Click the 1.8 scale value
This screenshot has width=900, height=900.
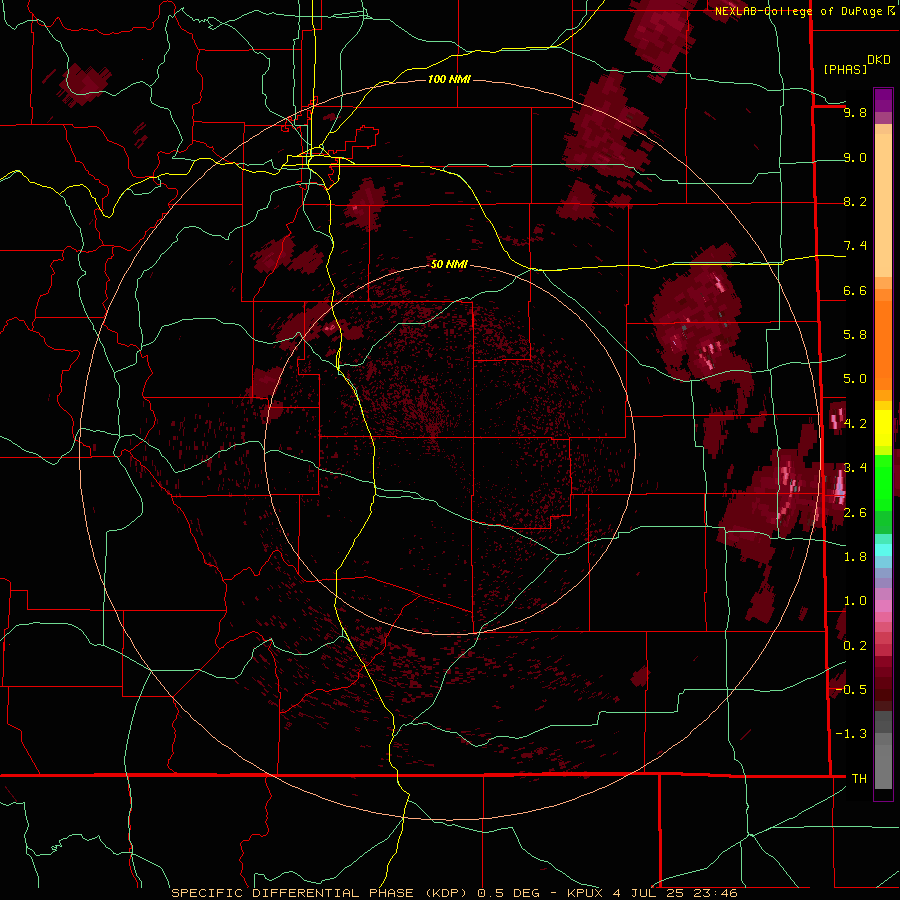coord(855,556)
